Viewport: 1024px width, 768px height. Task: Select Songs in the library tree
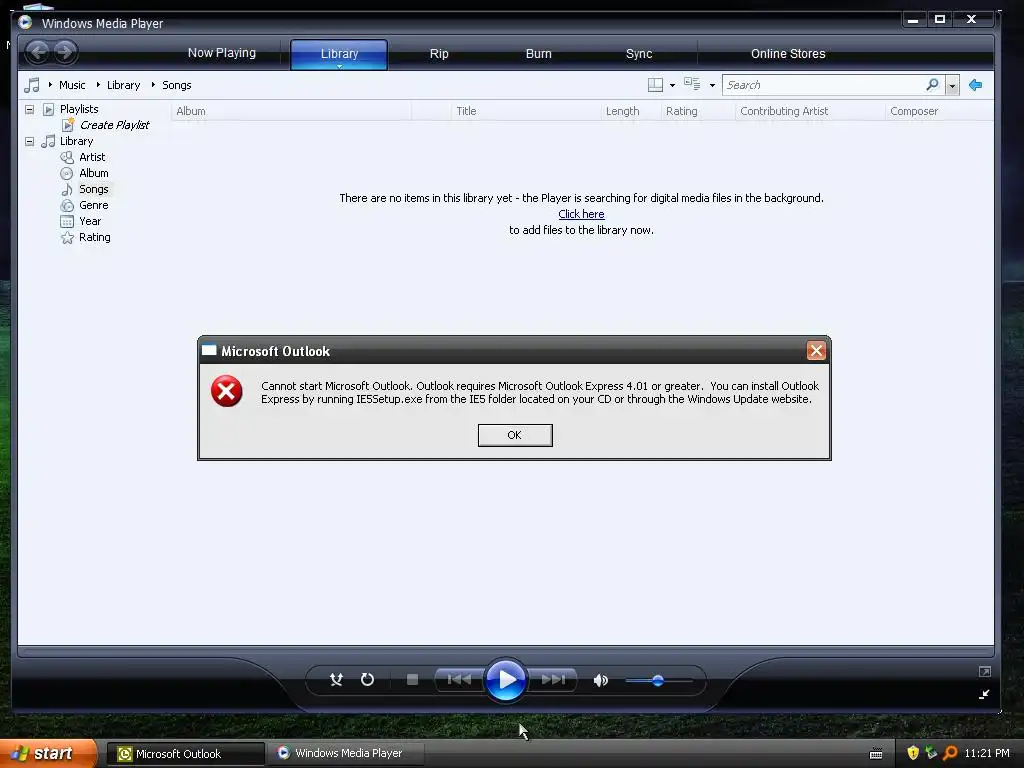(93, 189)
